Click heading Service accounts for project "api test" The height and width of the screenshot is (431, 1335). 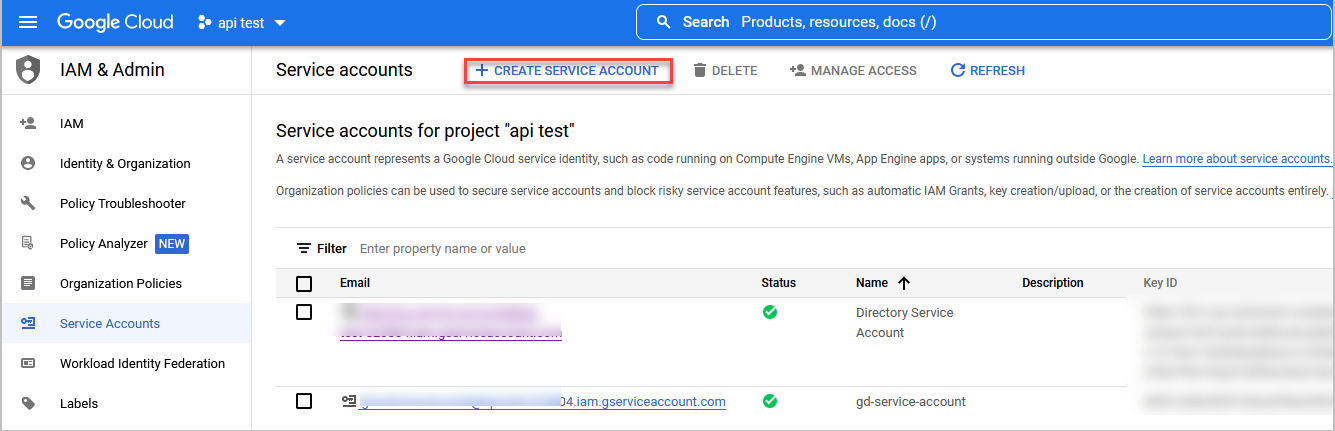[x=426, y=130]
